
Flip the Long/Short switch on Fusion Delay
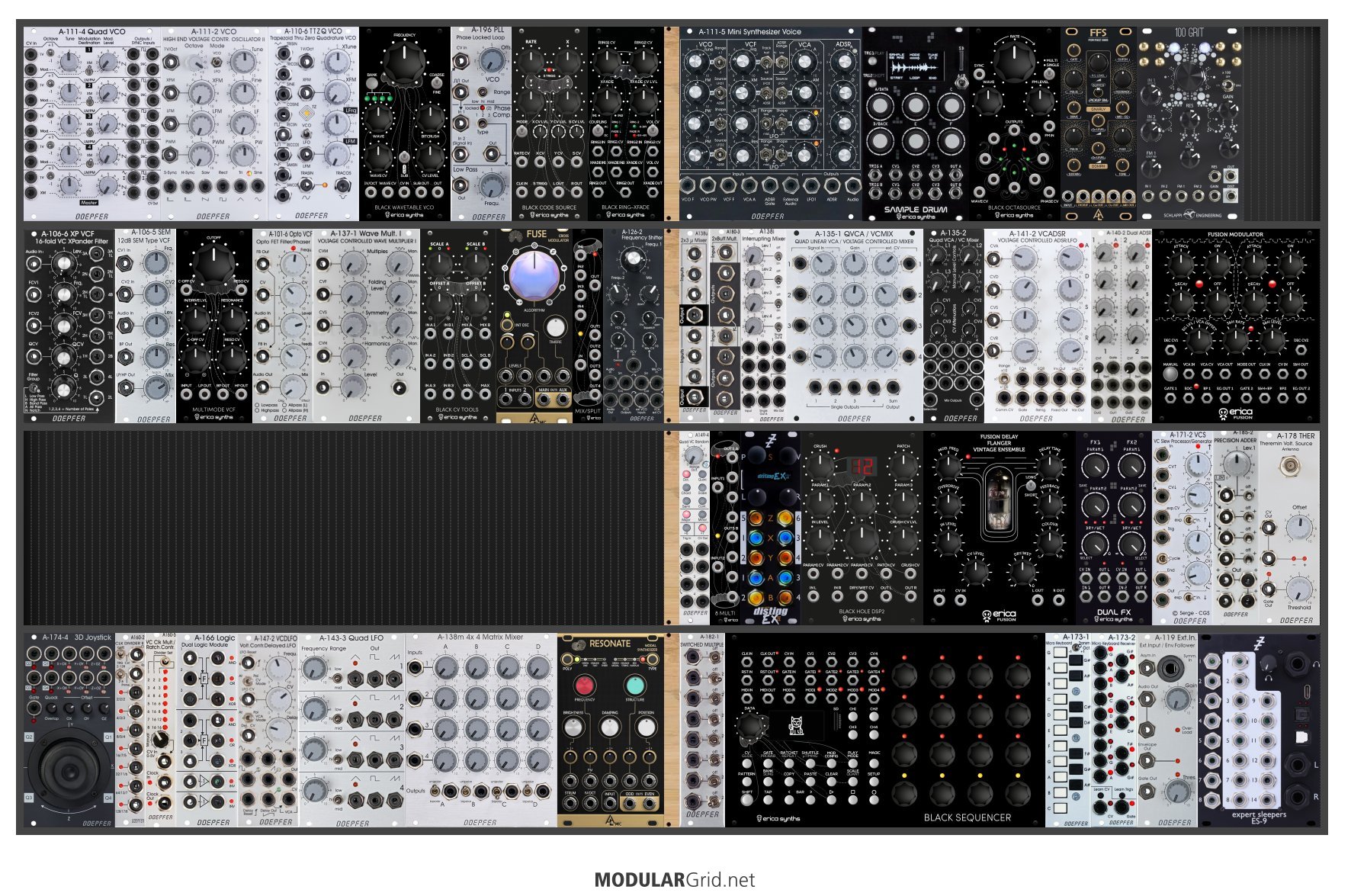[1030, 486]
